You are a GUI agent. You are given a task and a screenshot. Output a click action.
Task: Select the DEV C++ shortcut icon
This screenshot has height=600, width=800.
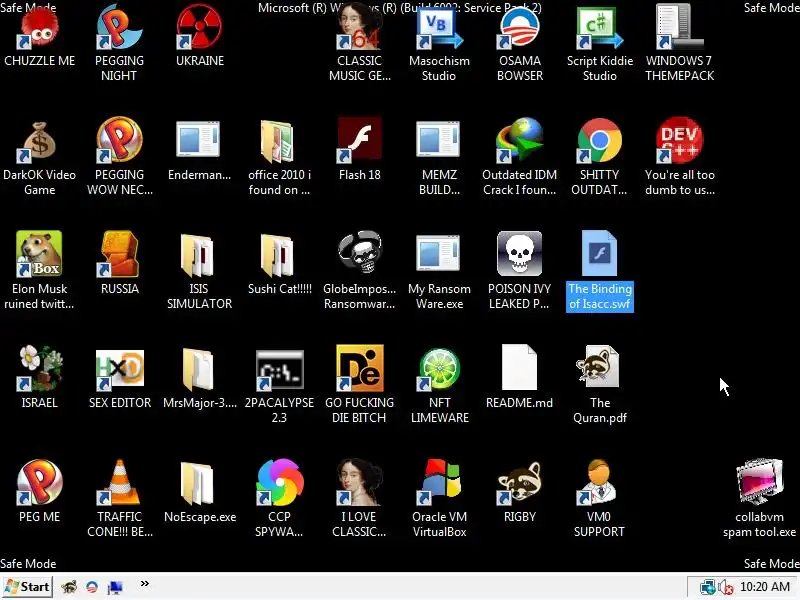680,140
